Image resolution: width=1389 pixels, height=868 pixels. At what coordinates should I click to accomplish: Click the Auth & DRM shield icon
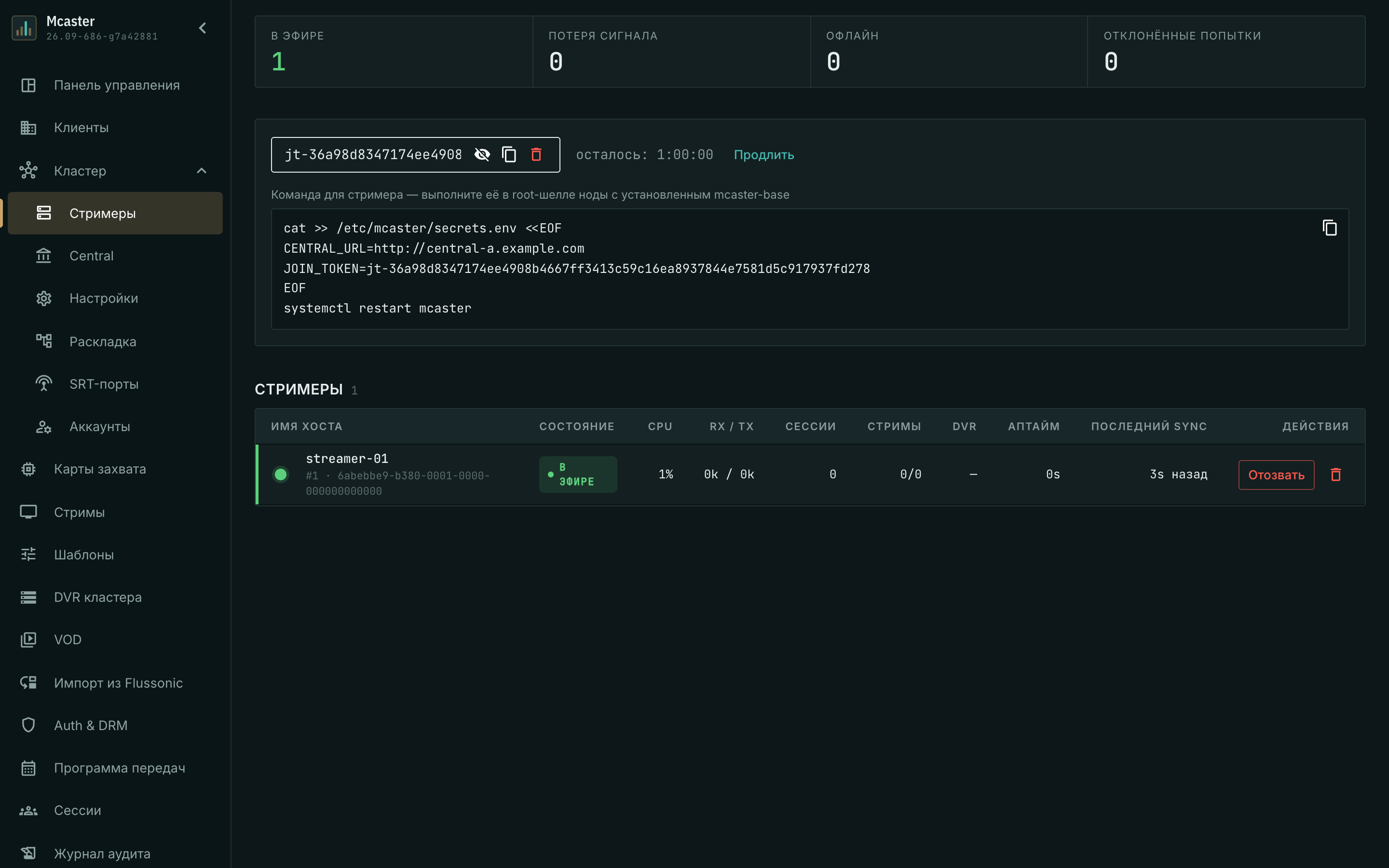click(28, 725)
